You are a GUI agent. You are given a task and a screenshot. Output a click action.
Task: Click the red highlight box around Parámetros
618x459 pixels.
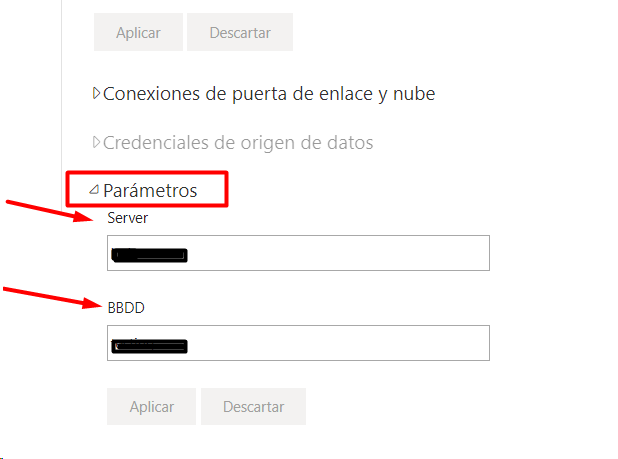click(x=147, y=189)
